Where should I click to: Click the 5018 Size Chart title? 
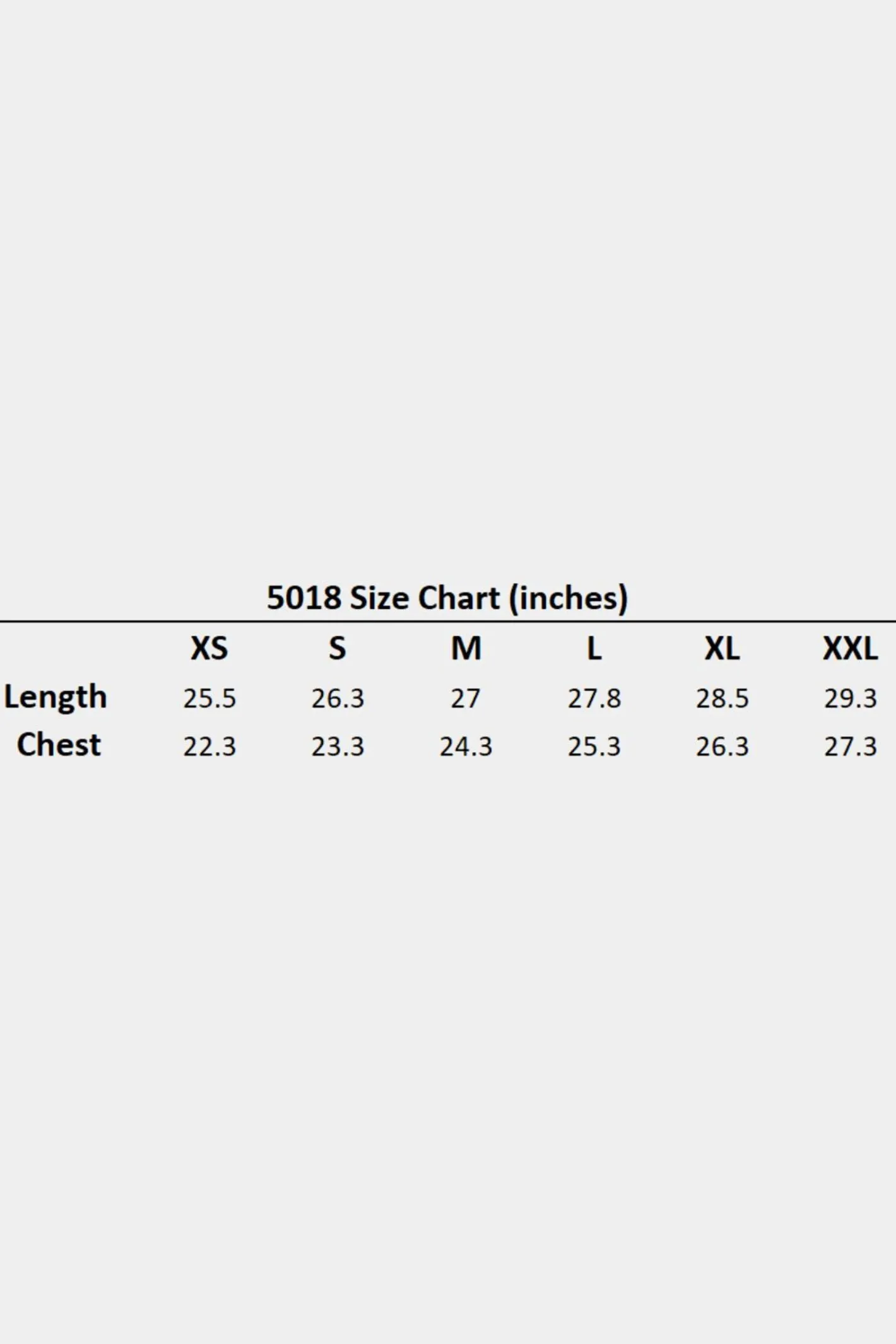[447, 598]
